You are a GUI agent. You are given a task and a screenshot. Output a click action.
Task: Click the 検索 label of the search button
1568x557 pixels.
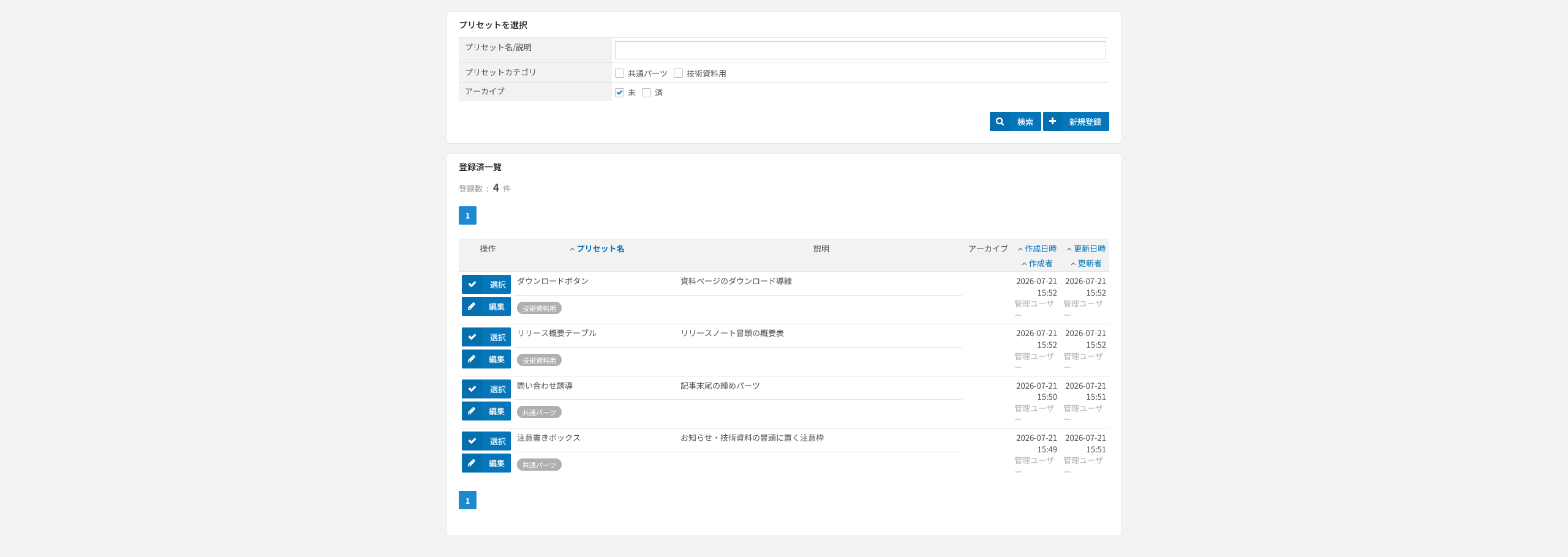coord(1025,122)
